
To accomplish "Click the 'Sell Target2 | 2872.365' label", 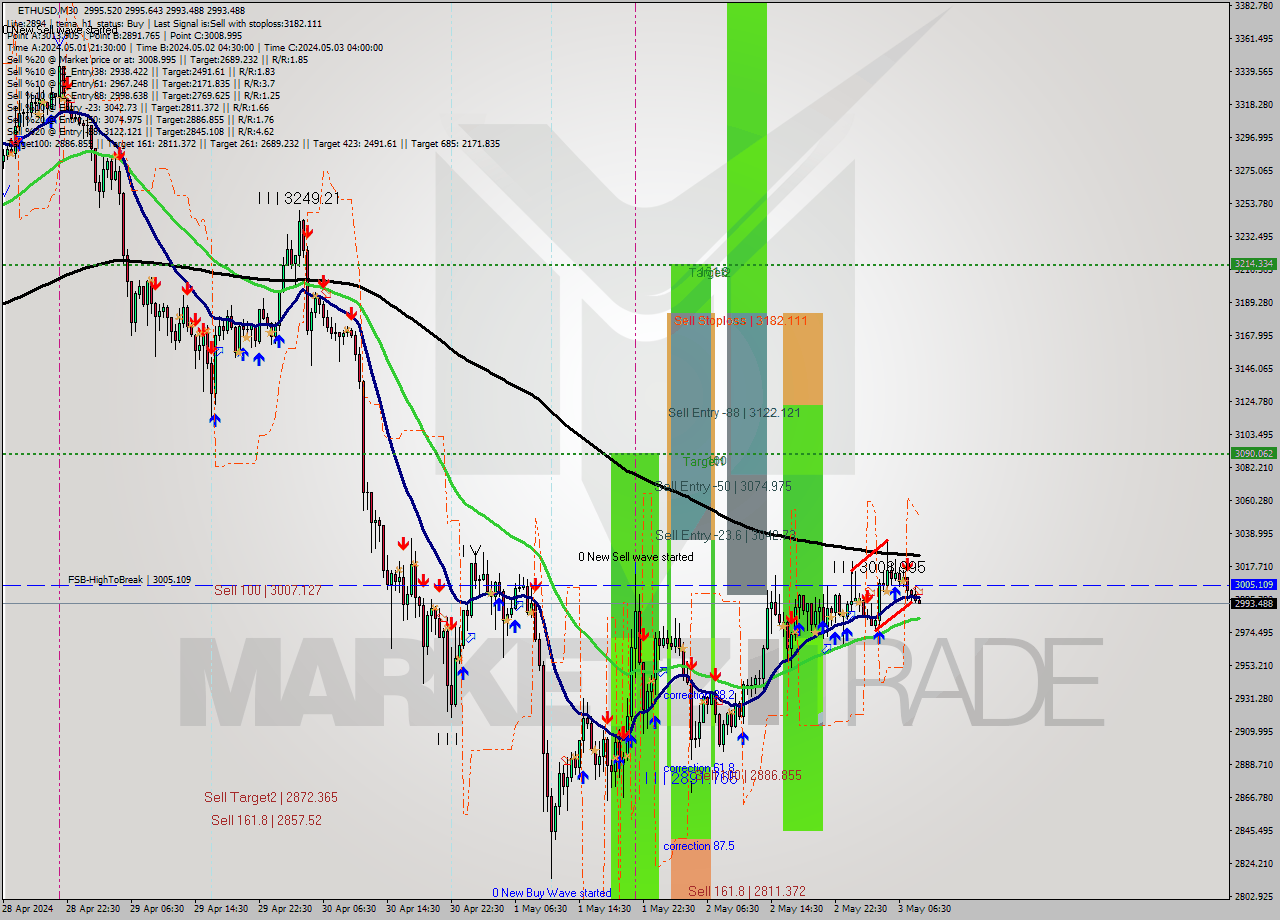I will coord(270,797).
